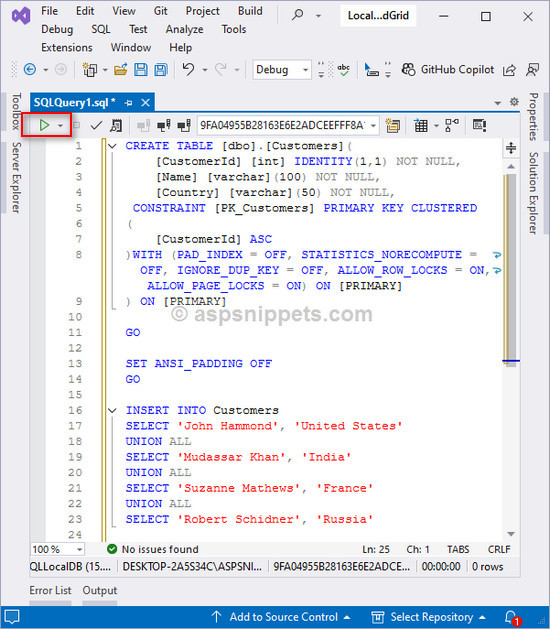Screen dimensions: 550x629
Task: Click the Undo arrow icon
Action: point(188,69)
